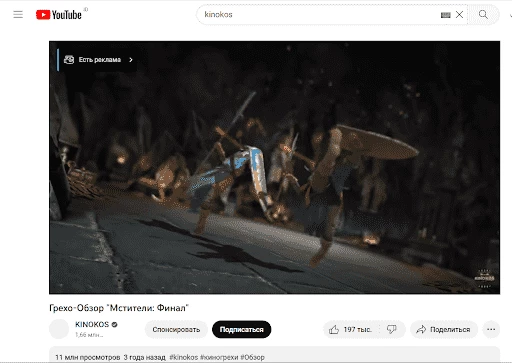Go to YouTube home via logo
Viewport: 512px width, 363px height.
59,15
